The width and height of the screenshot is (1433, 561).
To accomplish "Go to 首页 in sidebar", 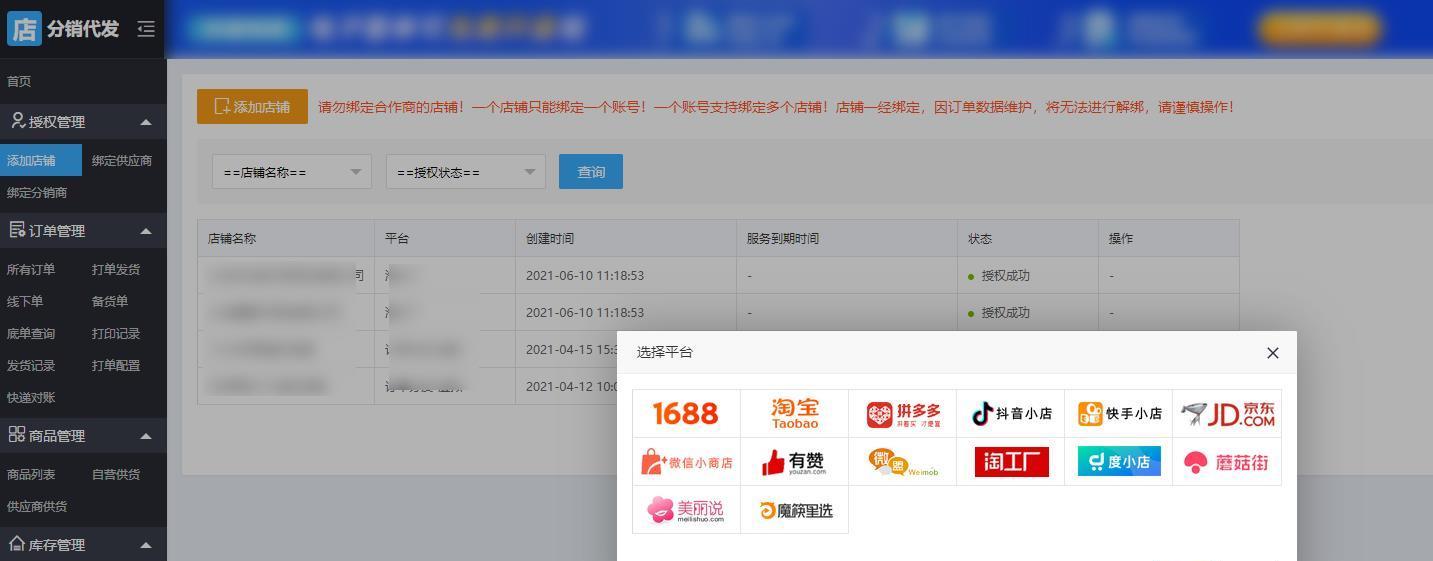I will (19, 81).
